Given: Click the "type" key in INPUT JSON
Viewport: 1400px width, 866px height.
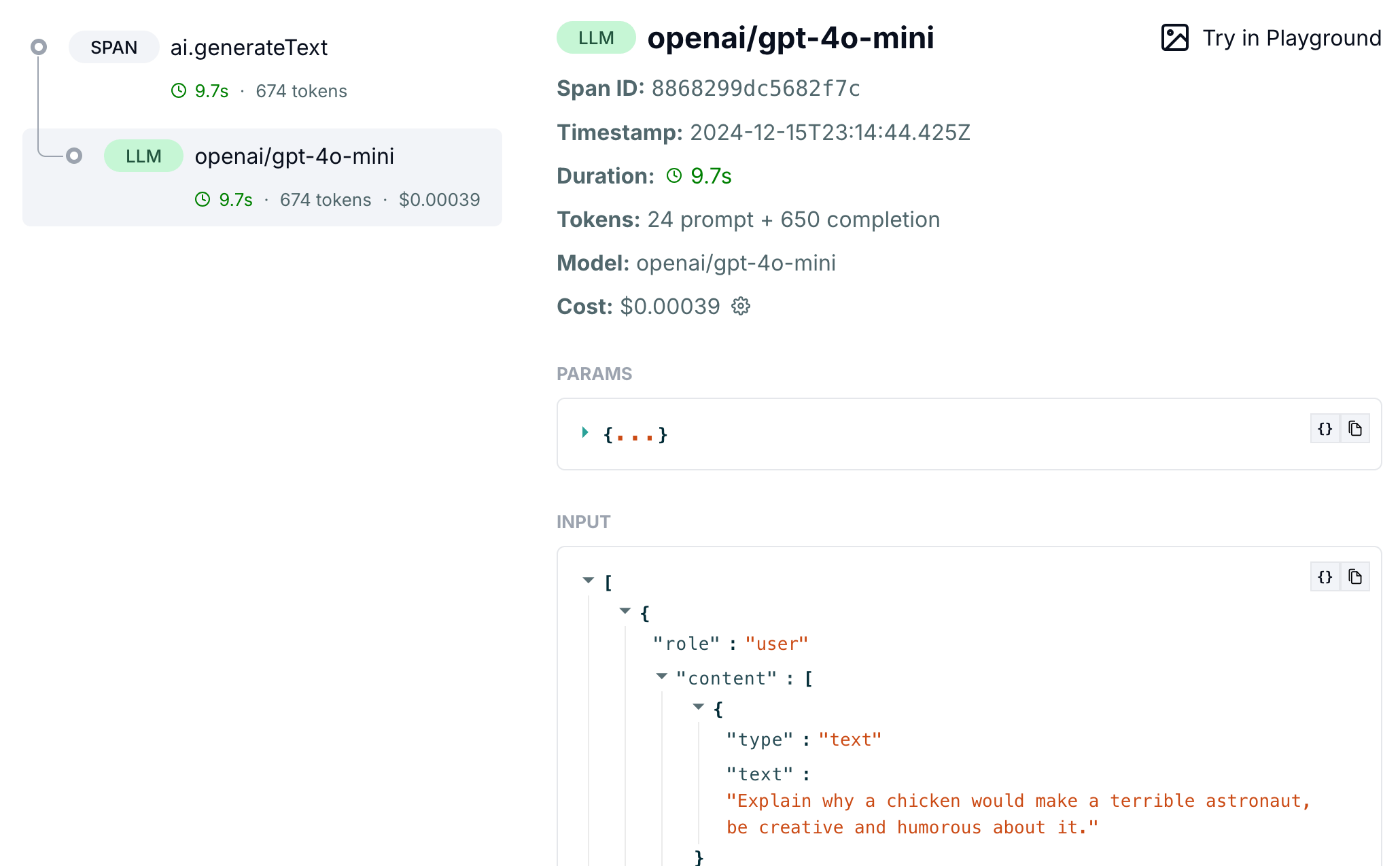Looking at the screenshot, I should (760, 740).
